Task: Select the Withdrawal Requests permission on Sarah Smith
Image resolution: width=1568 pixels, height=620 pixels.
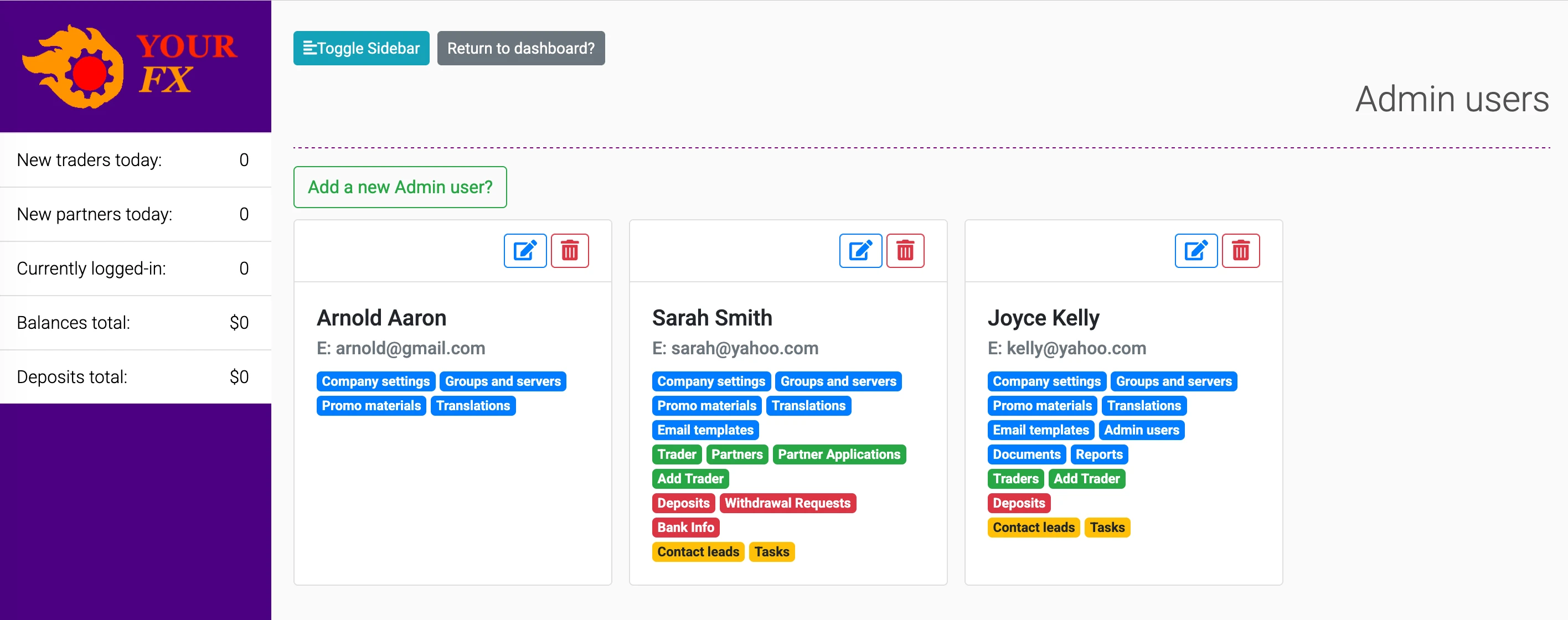Action: point(788,503)
